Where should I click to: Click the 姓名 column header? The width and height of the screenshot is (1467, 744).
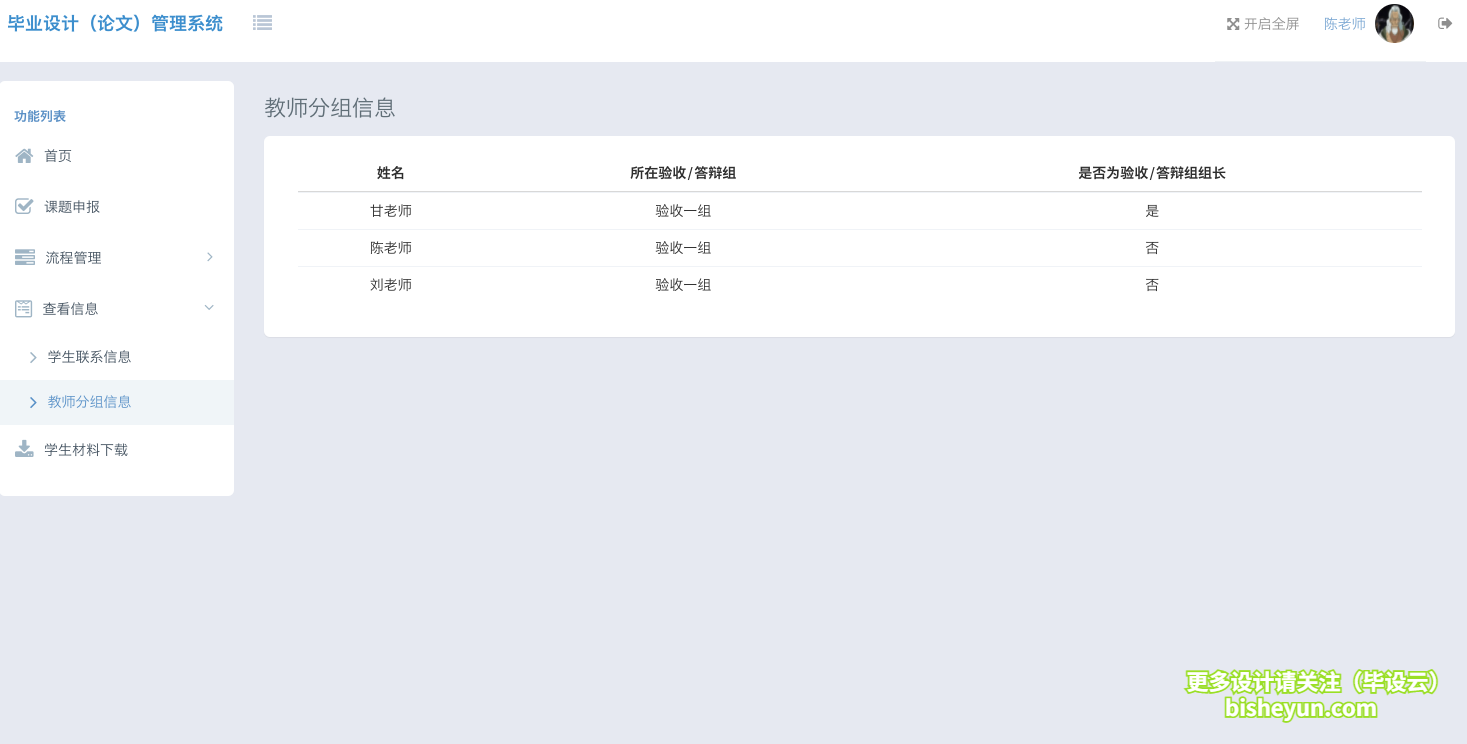click(x=390, y=173)
